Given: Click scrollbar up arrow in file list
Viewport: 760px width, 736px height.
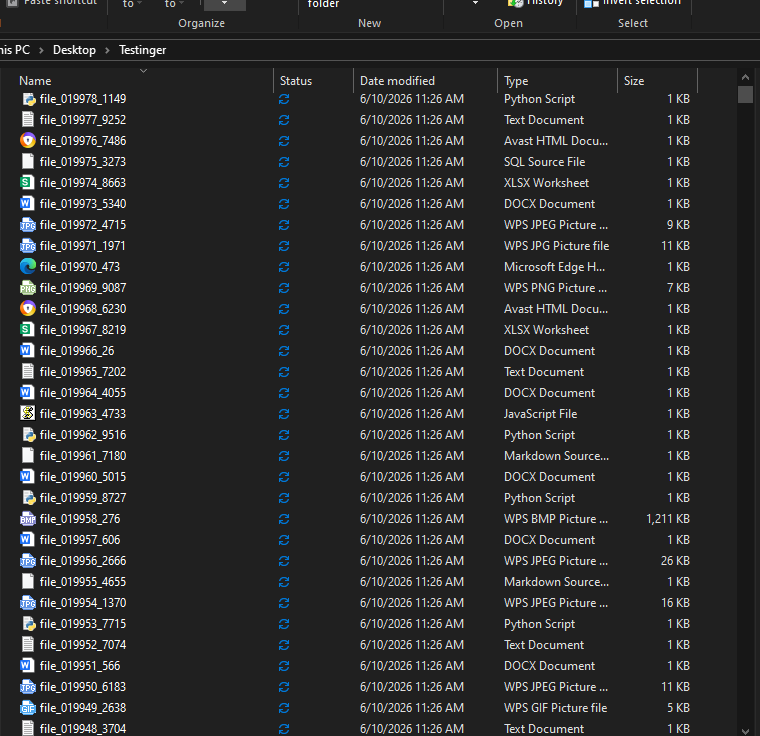Looking at the screenshot, I should [745, 77].
